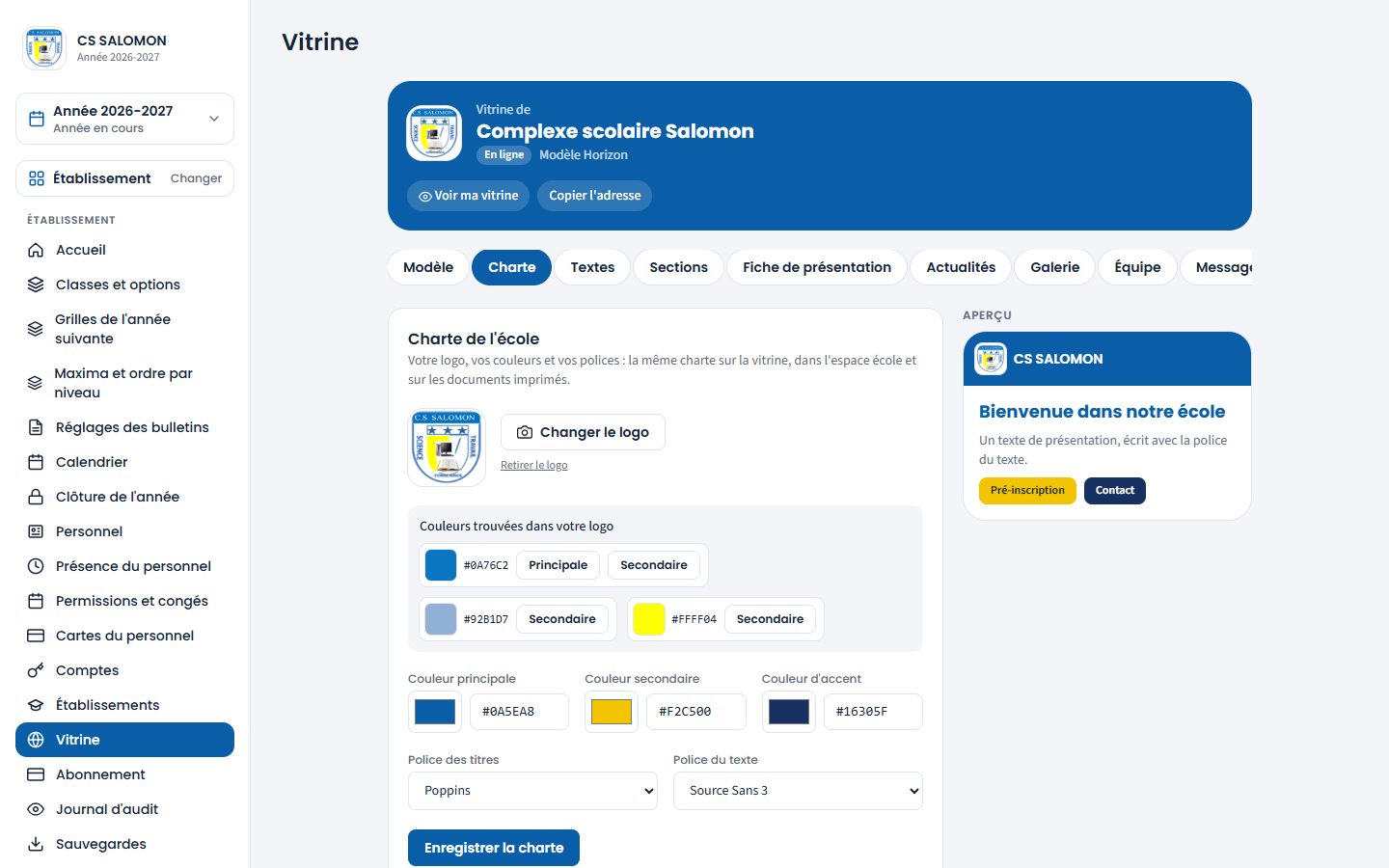Open Maxima et ordre par niveau

[124, 383]
